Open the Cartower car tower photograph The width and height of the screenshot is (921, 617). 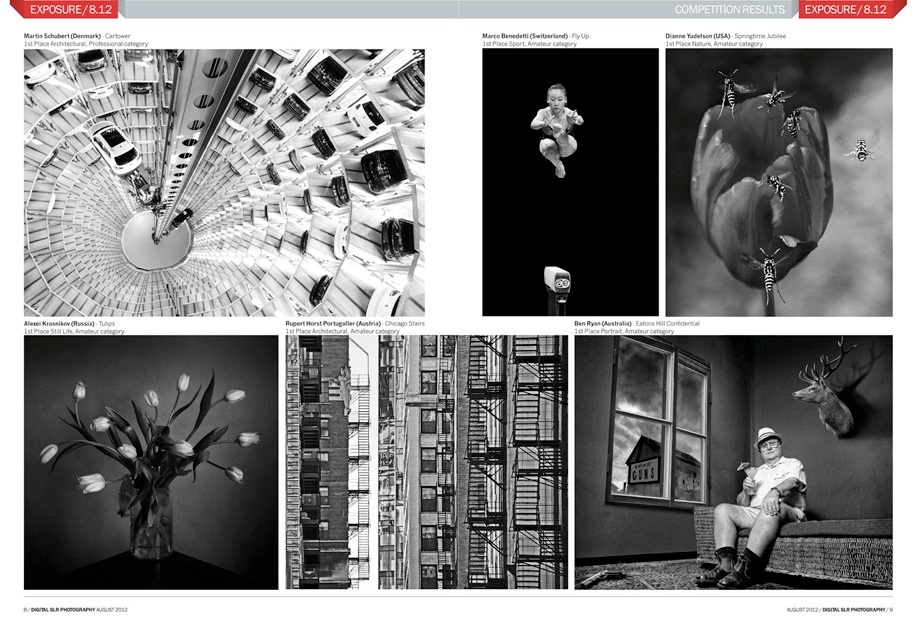click(x=224, y=183)
